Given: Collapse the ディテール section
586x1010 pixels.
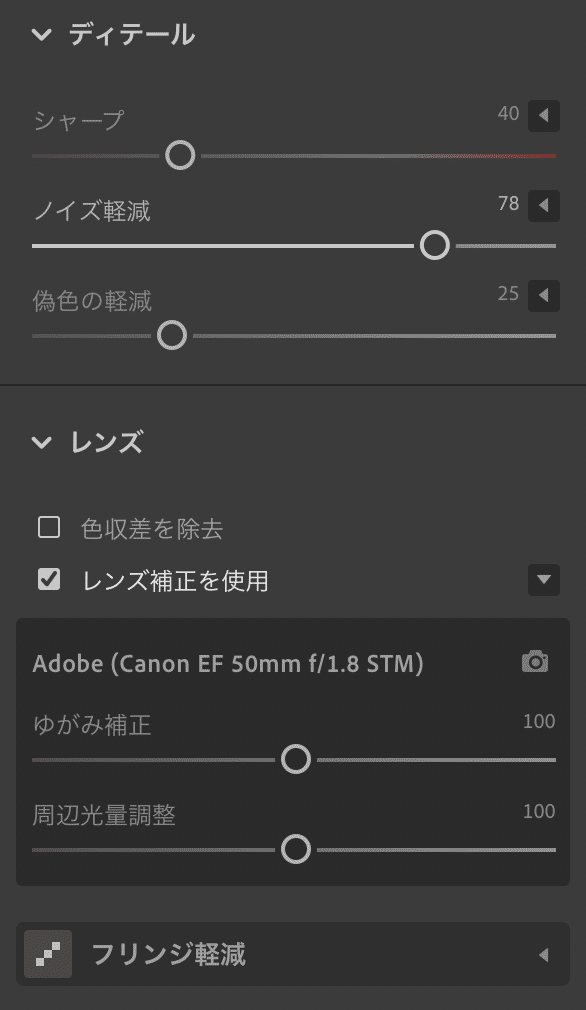Looking at the screenshot, I should (x=40, y=33).
